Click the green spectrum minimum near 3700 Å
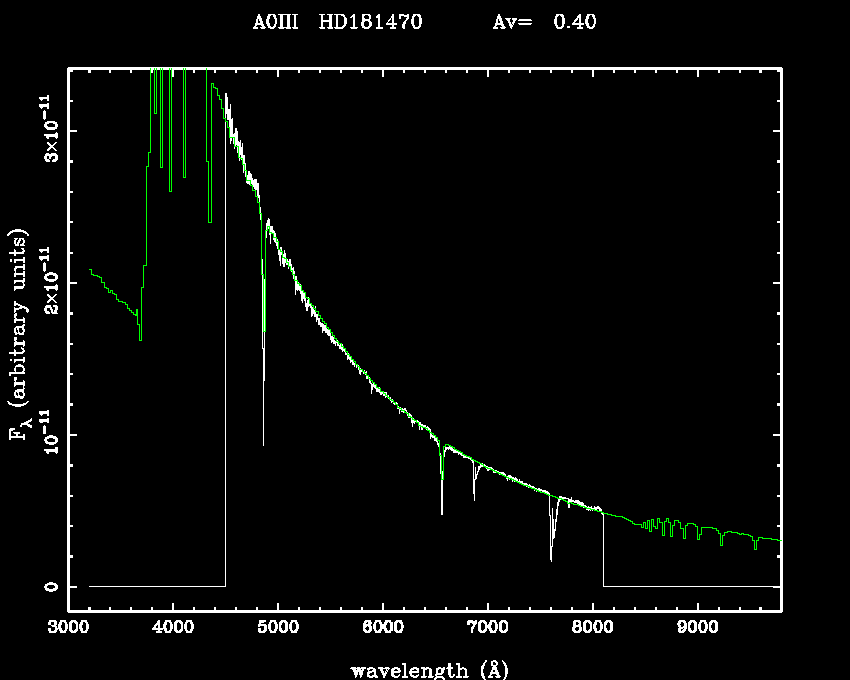 click(x=140, y=340)
